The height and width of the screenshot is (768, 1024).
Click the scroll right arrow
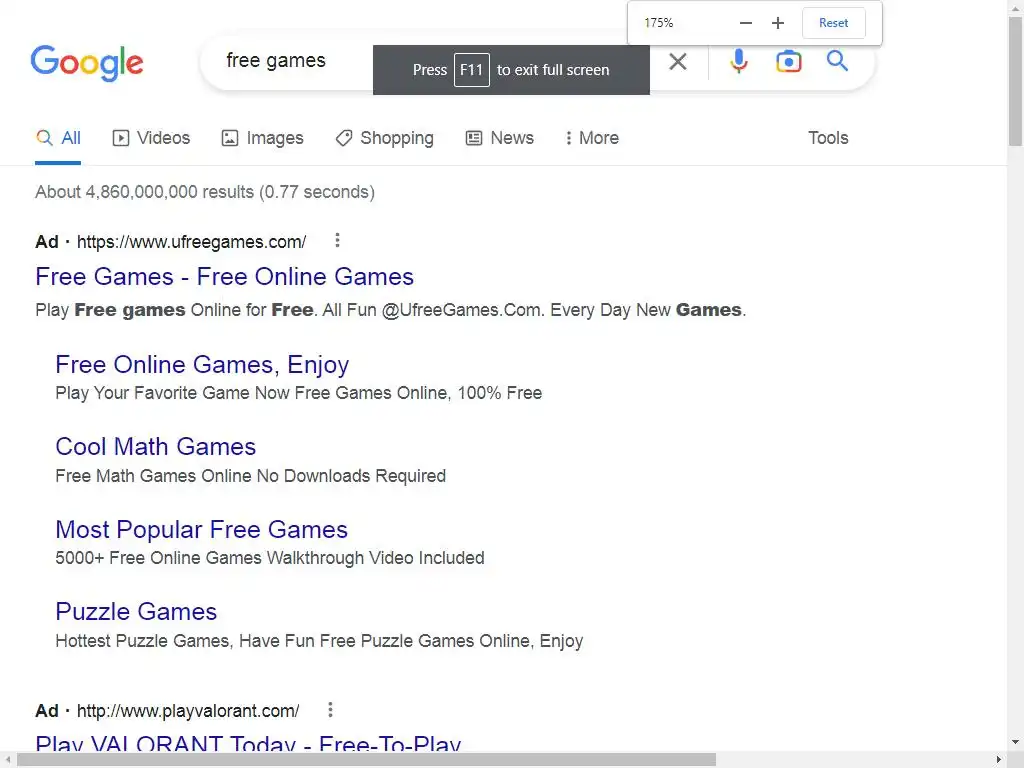pos(999,760)
